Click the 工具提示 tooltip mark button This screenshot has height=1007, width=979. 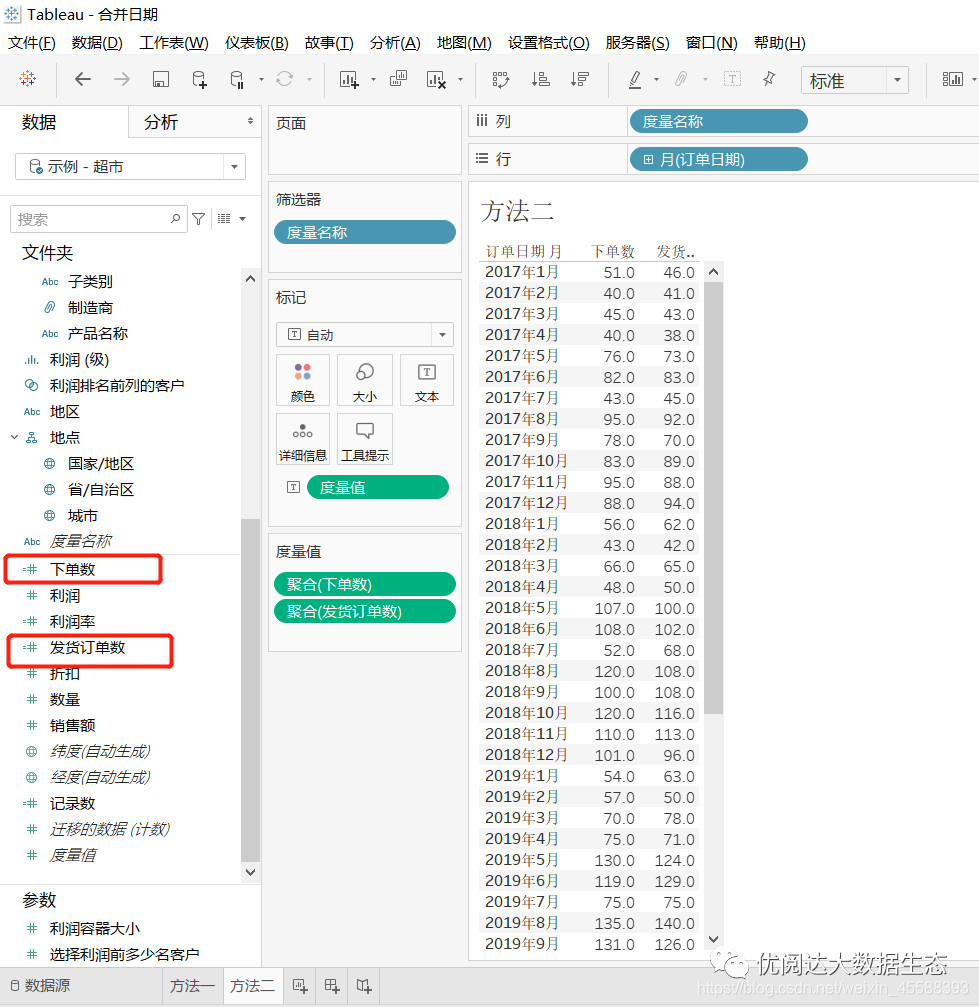(x=365, y=439)
